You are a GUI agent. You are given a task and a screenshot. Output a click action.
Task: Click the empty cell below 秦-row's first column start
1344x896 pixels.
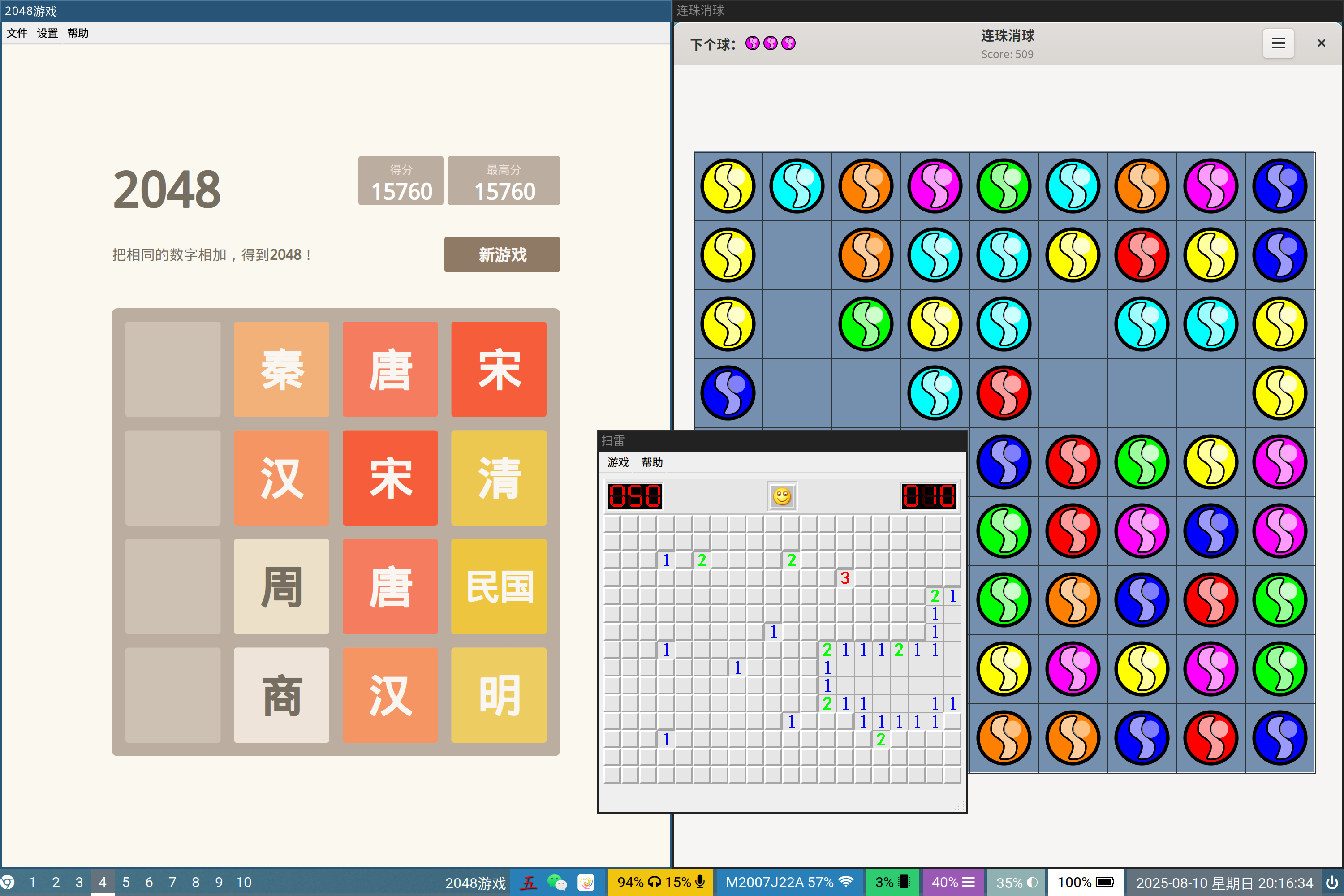[173, 478]
